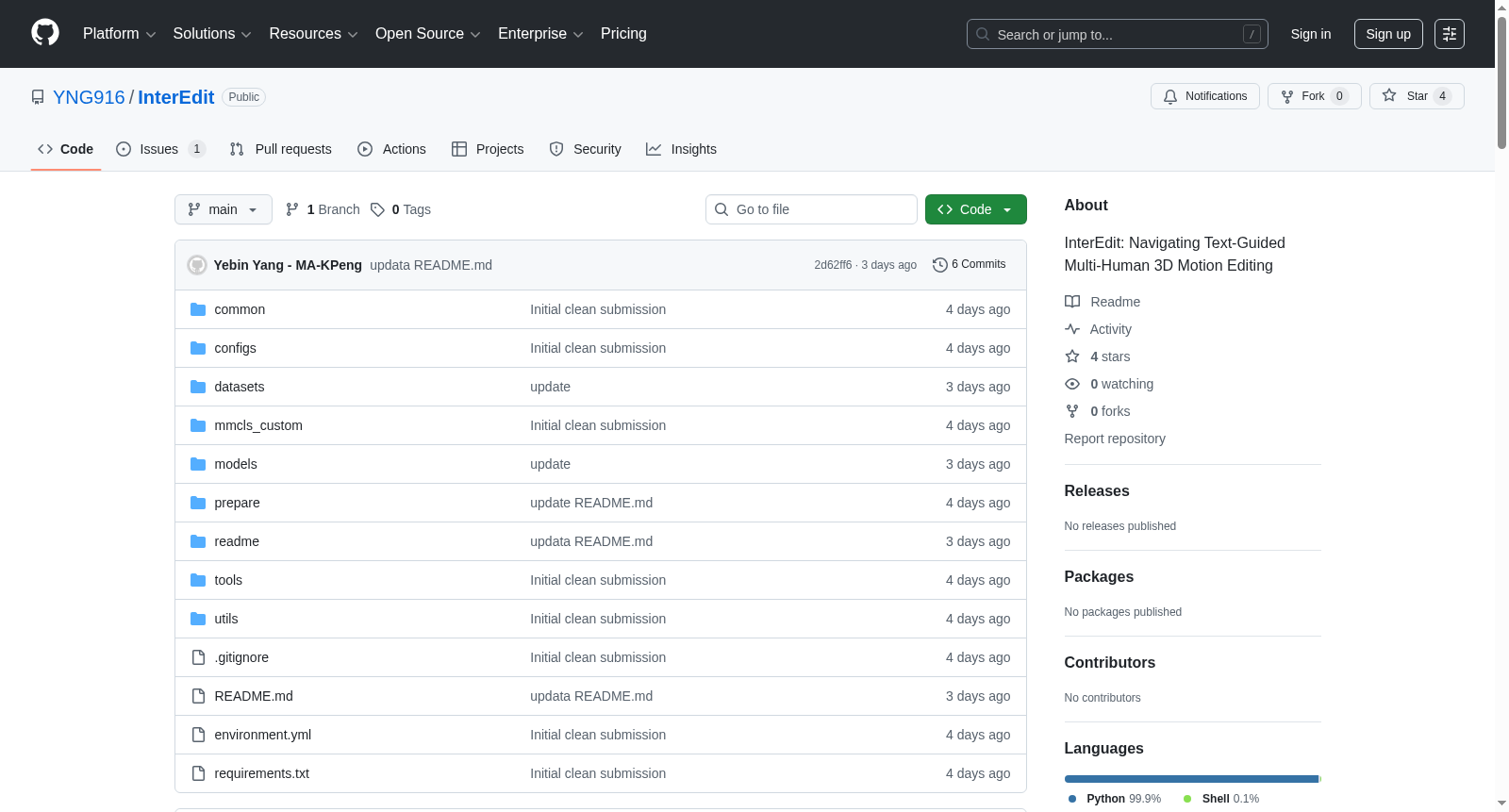Click updata README.md latest commit message
The height and width of the screenshot is (812, 1509).
(431, 265)
